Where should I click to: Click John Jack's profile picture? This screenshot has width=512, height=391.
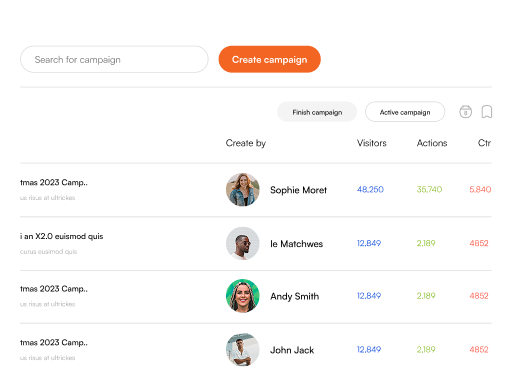point(243,350)
